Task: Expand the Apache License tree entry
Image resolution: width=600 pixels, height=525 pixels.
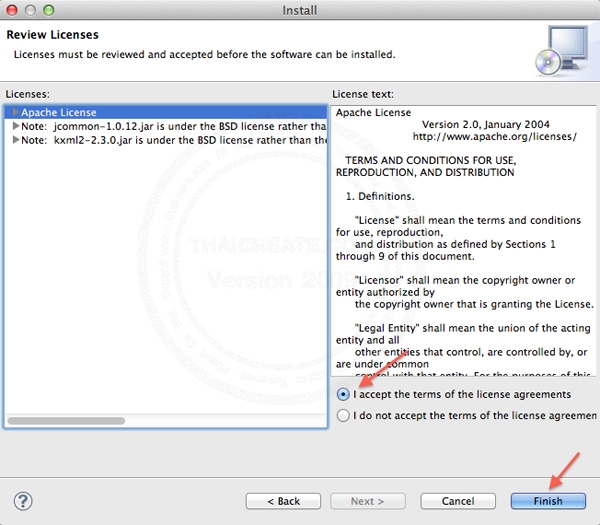Action: [x=16, y=112]
